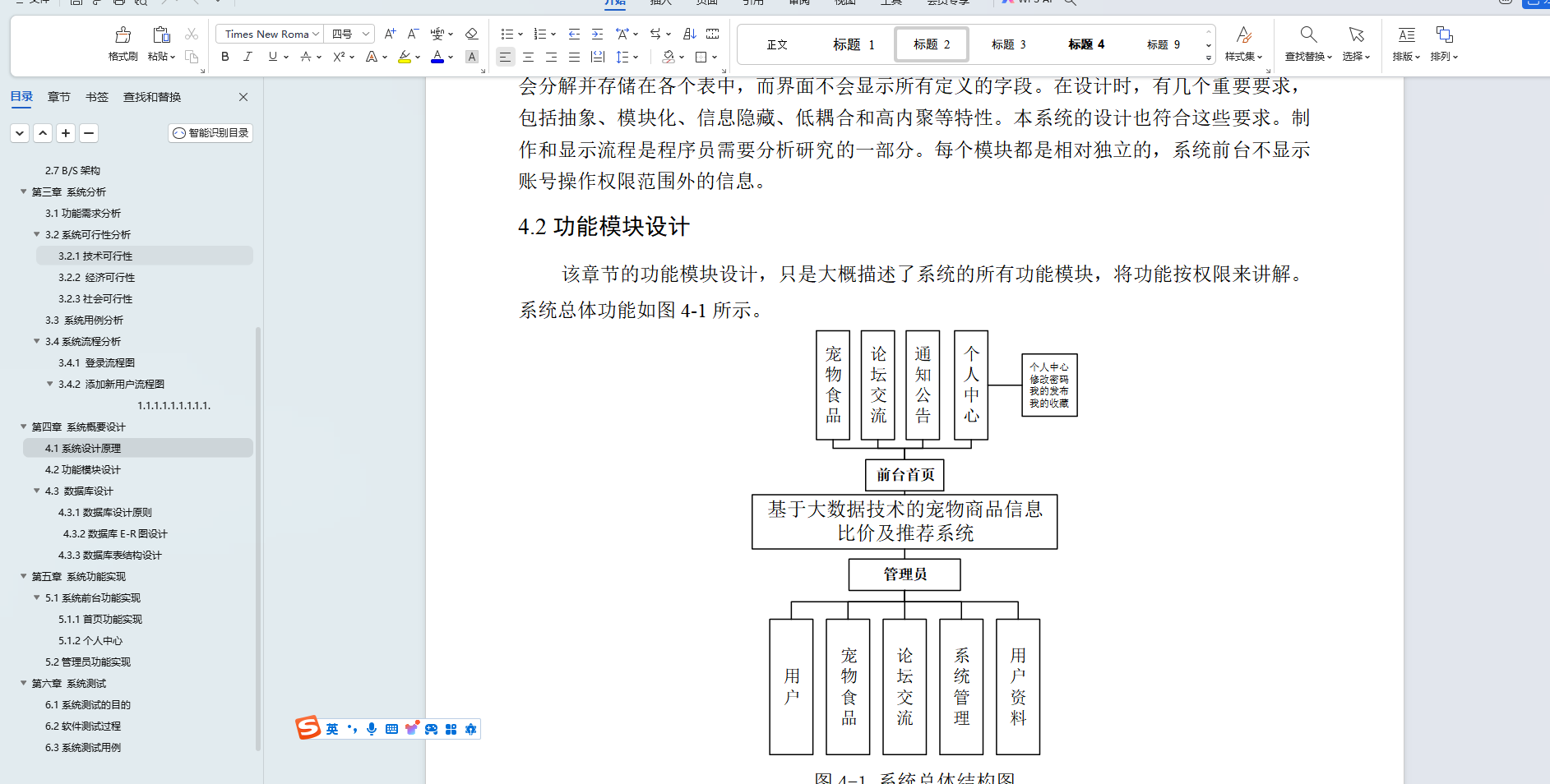This screenshot has width=1550, height=784.
Task: Collapse the 3.2 系统可行性分析 node
Action: 37,234
